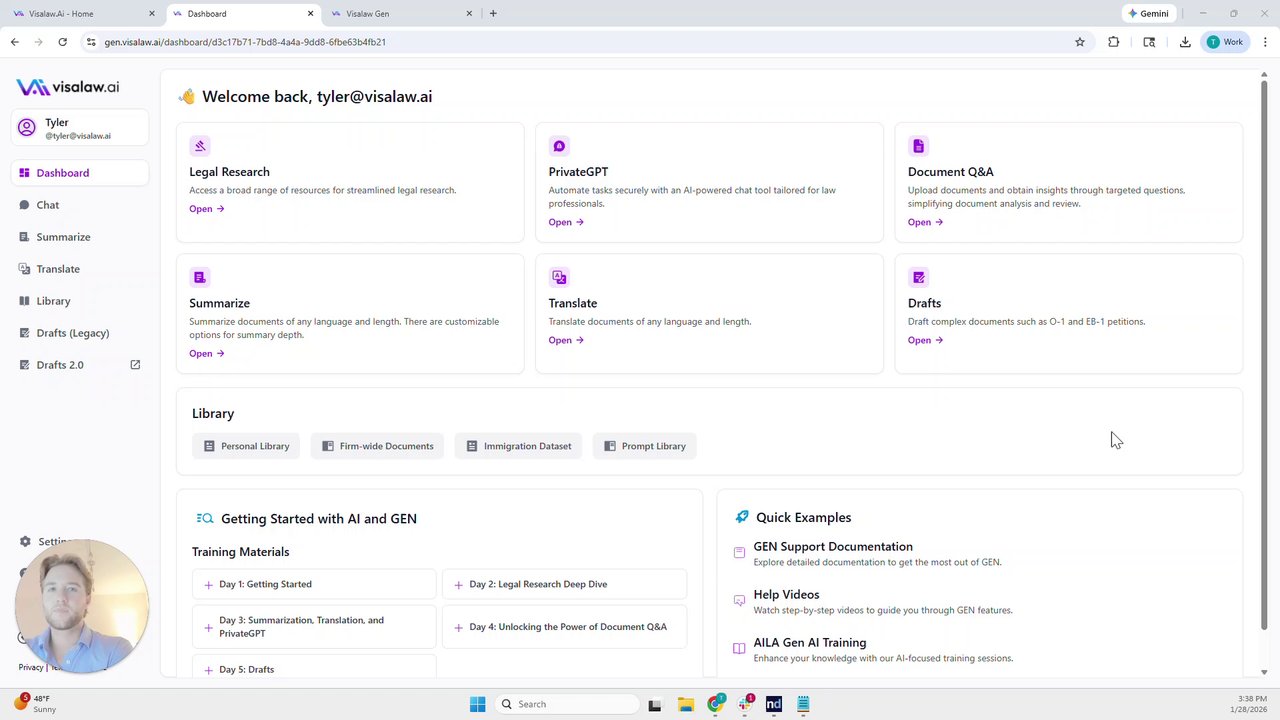
Task: Click the Gemini button in browser title bar
Action: tap(1148, 14)
